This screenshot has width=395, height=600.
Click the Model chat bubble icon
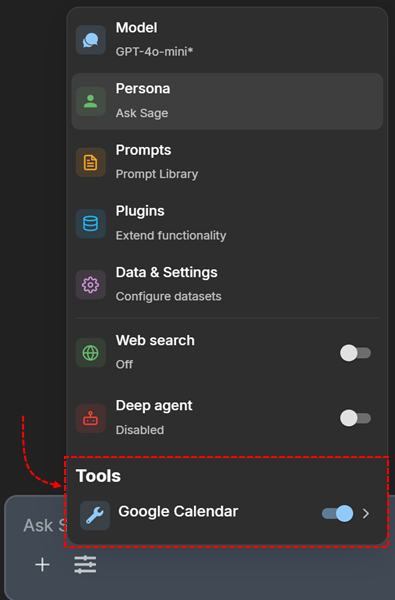click(91, 40)
